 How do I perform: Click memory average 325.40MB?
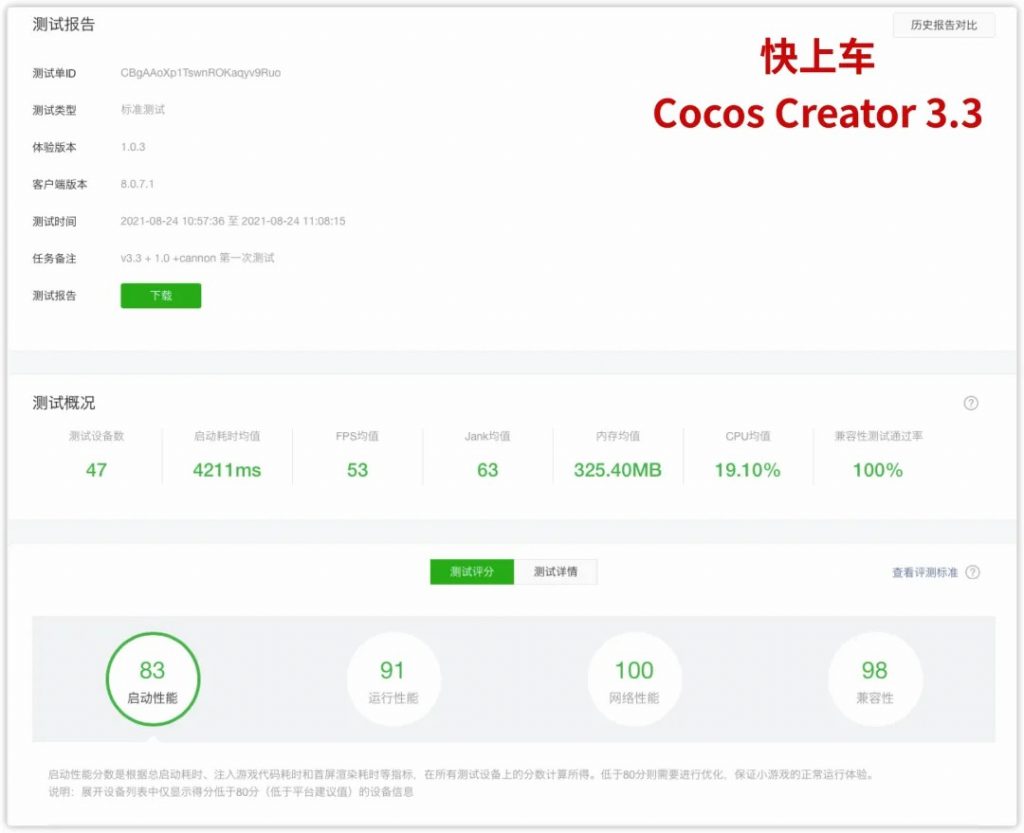[618, 470]
